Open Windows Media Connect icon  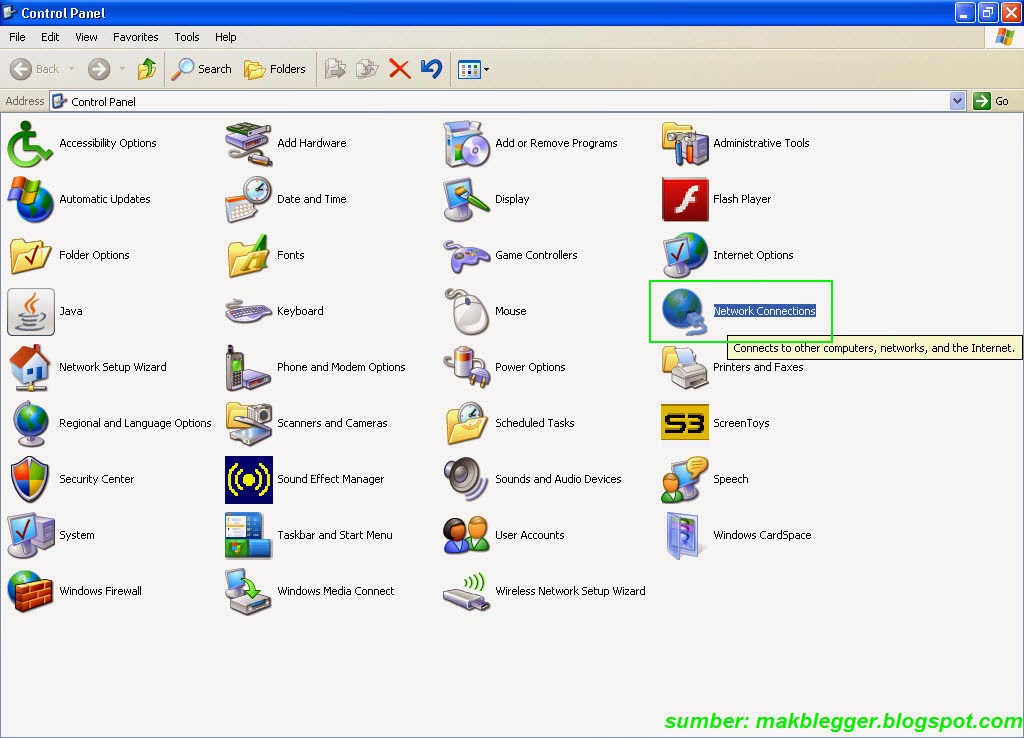coord(248,592)
